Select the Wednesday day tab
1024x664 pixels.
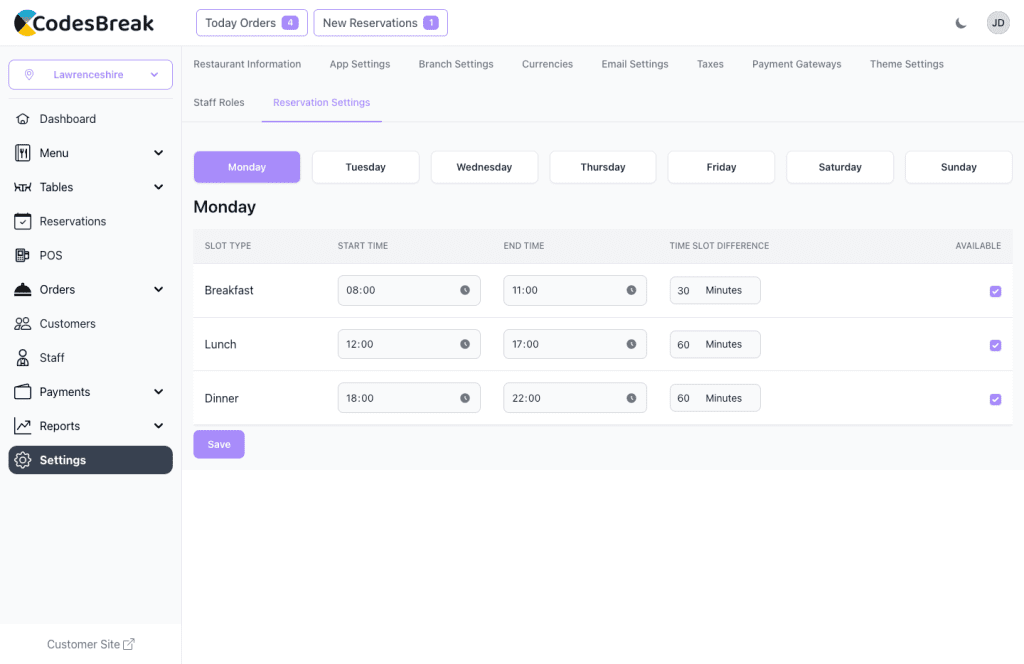[x=484, y=167]
